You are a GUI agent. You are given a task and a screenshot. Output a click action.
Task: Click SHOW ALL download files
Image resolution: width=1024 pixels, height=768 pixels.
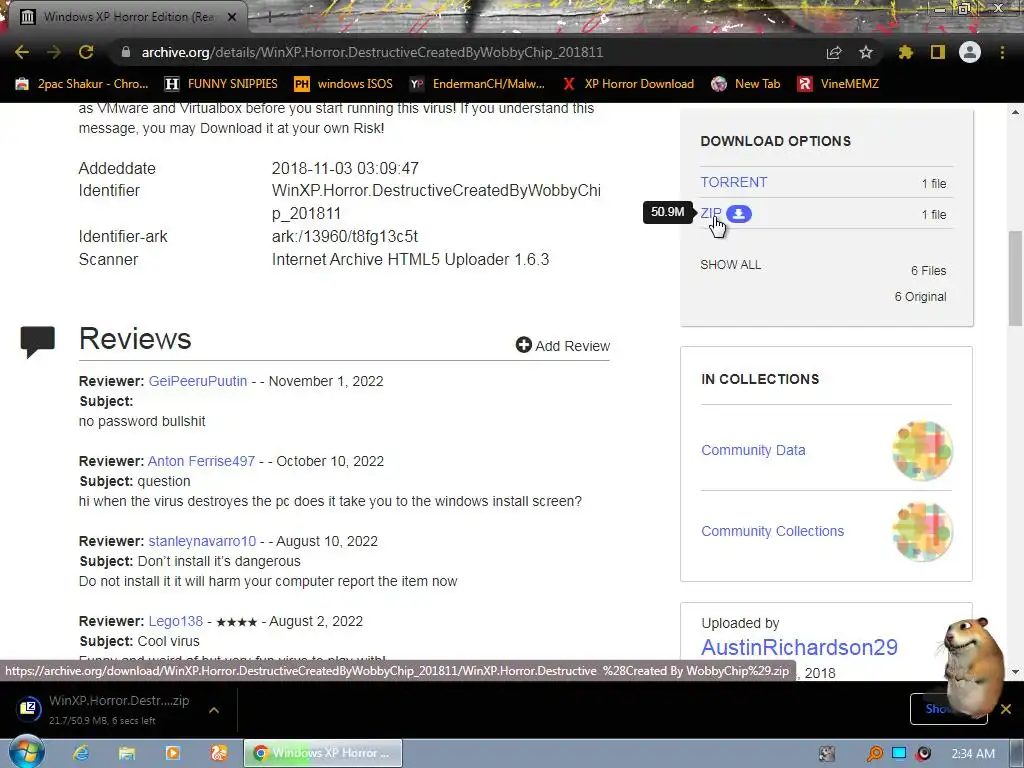click(x=730, y=264)
